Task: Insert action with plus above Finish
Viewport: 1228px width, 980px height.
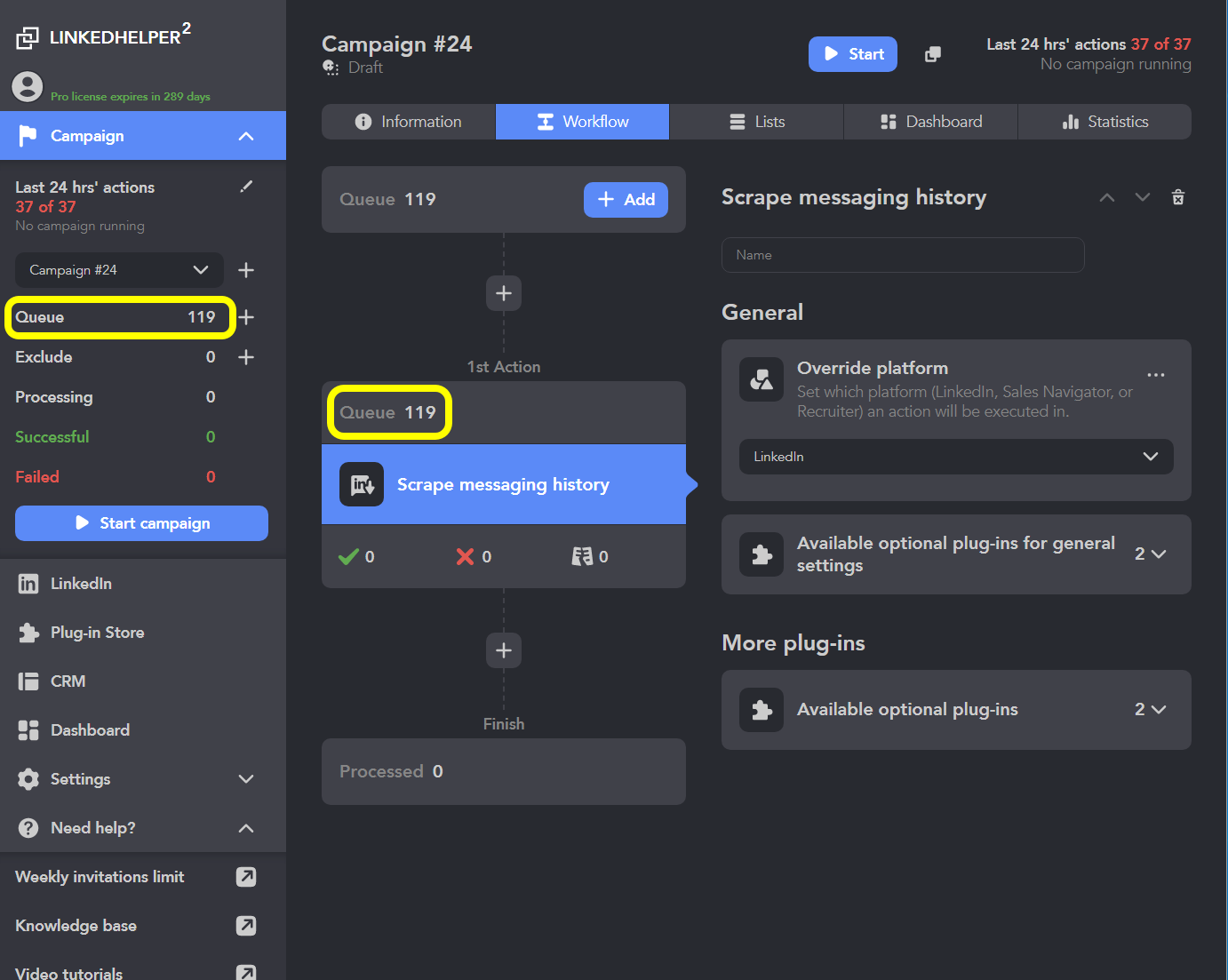Action: [x=504, y=650]
